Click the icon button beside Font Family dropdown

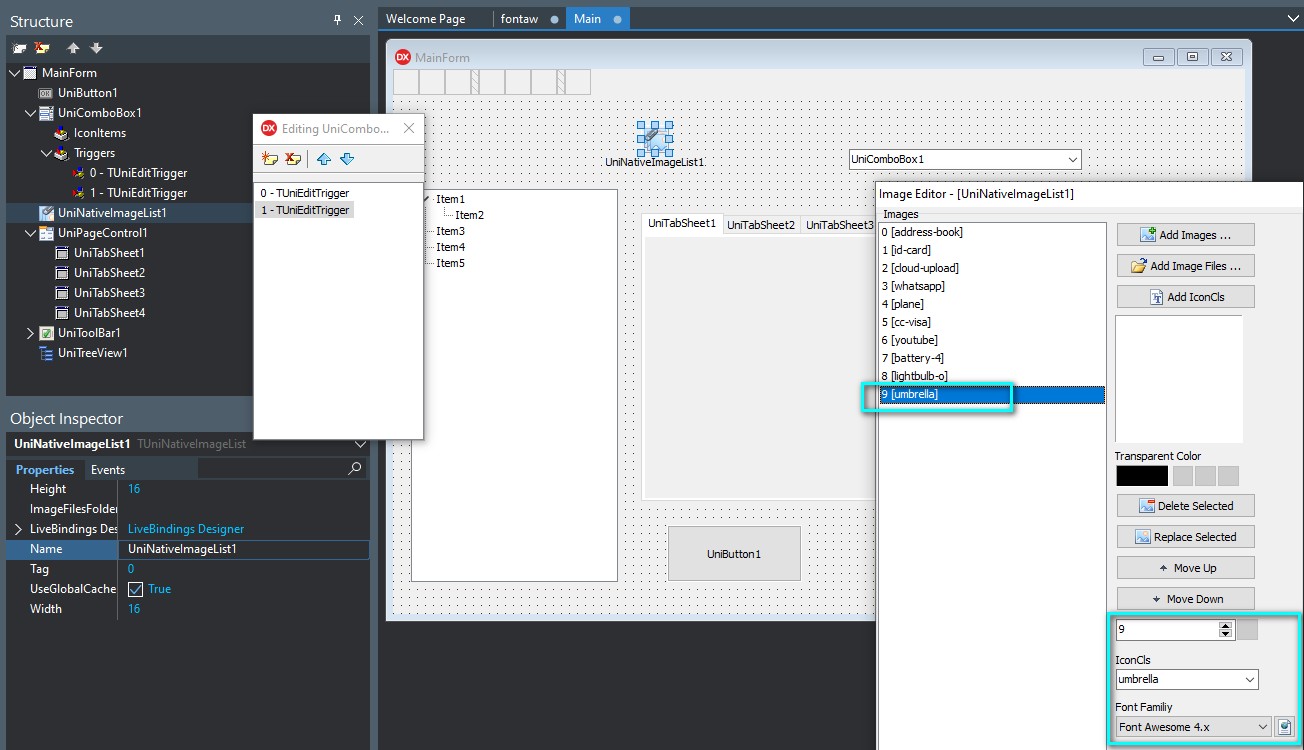click(x=1285, y=727)
